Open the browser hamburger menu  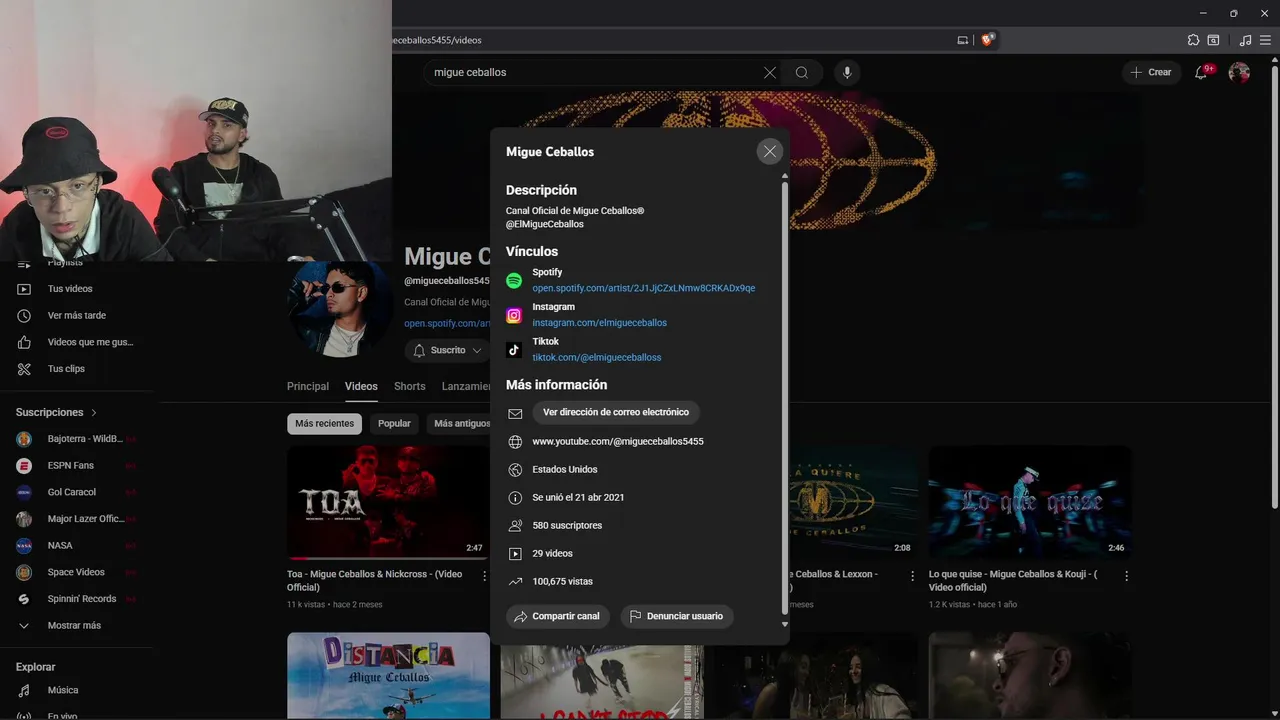coord(1267,40)
